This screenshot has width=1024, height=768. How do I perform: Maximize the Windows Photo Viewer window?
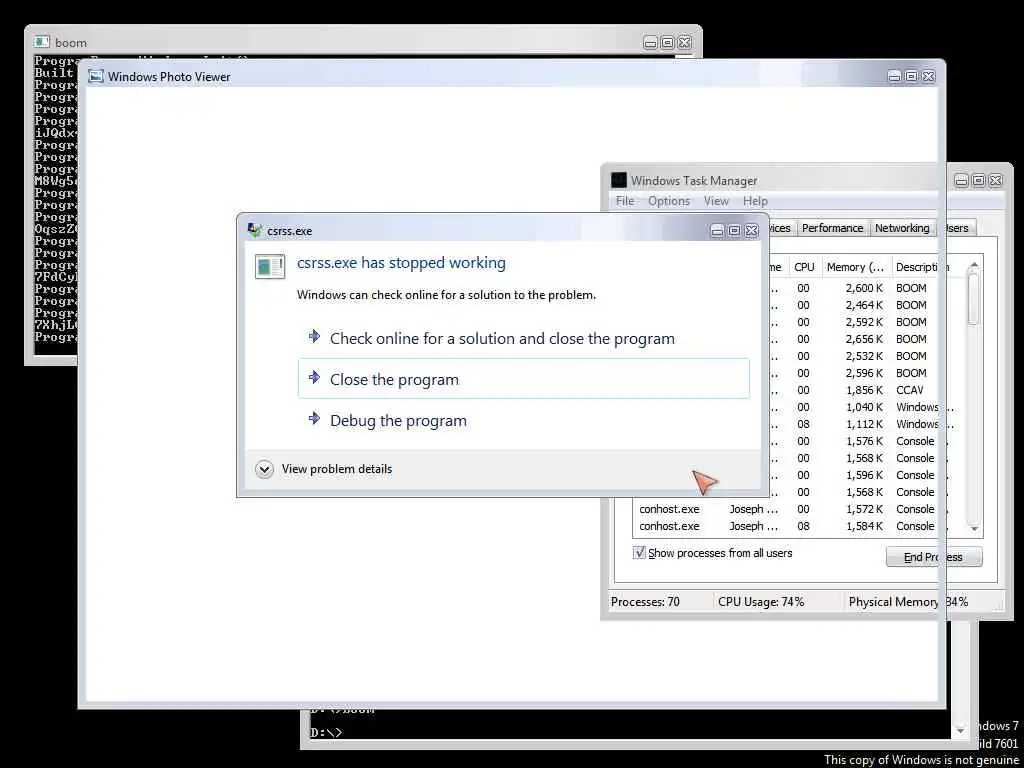click(911, 76)
